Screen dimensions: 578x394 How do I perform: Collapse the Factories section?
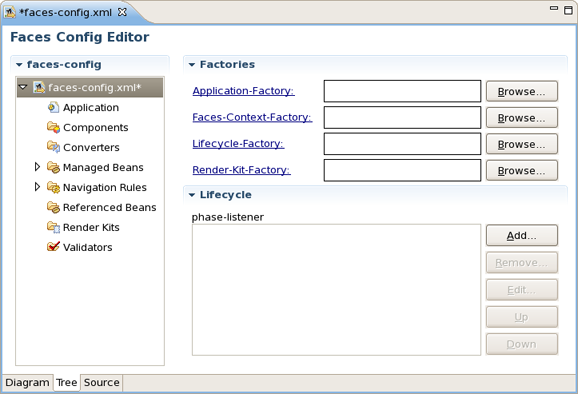click(192, 65)
